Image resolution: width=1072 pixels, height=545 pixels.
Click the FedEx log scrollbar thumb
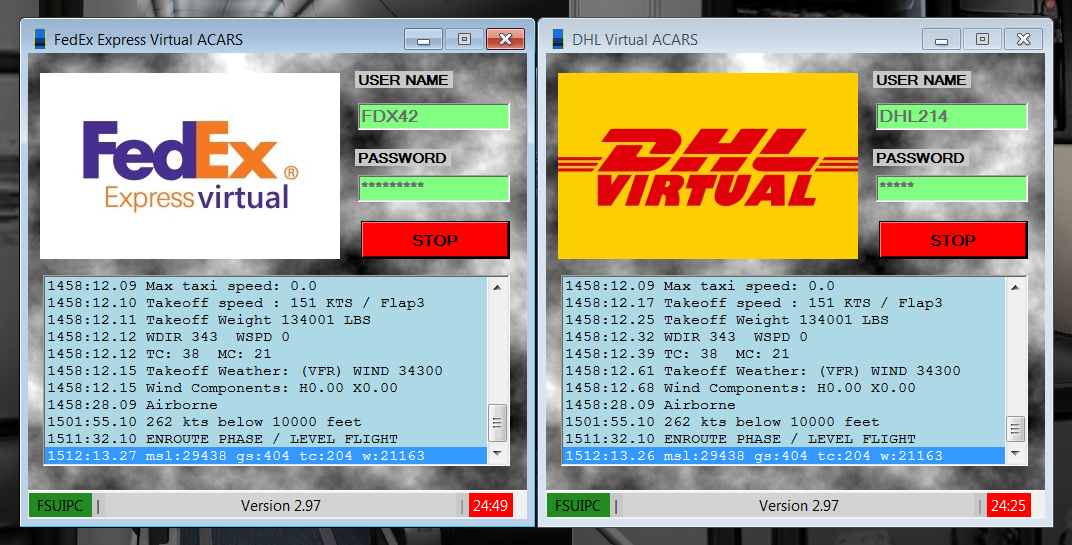pos(497,424)
